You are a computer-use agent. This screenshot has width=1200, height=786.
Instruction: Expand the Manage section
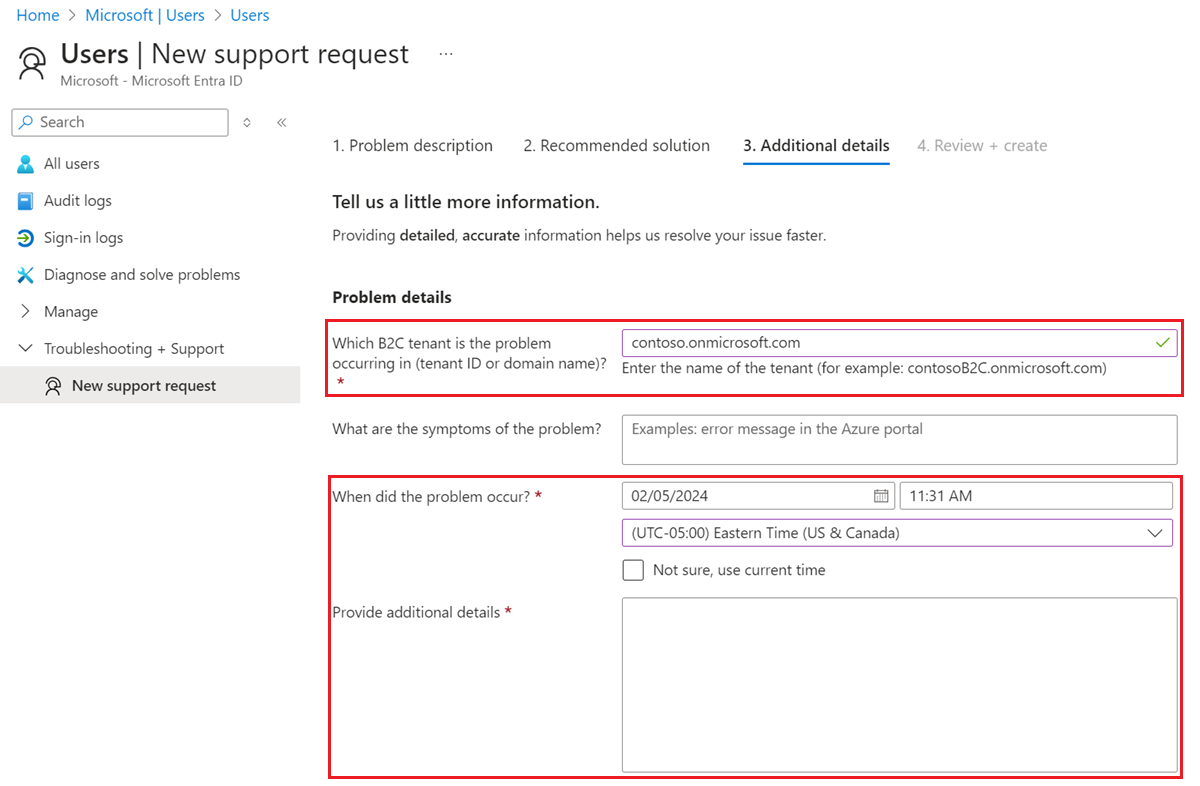[26, 312]
